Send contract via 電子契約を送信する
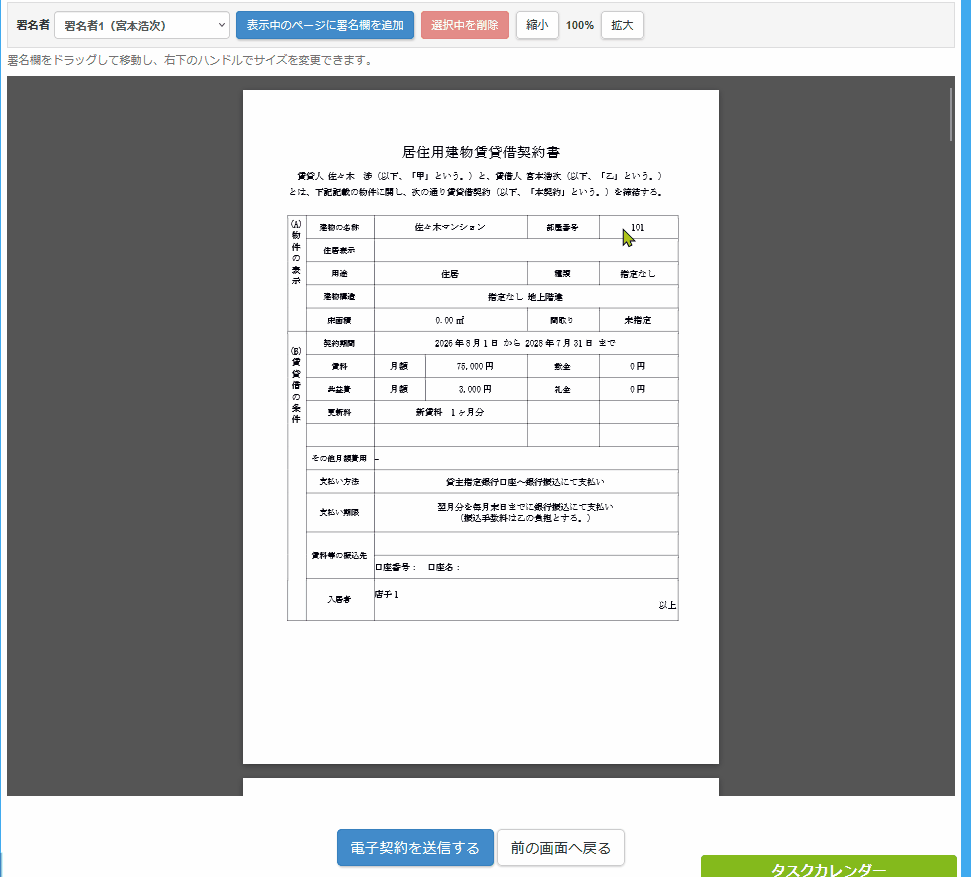971x877 pixels. pyautogui.click(x=415, y=847)
